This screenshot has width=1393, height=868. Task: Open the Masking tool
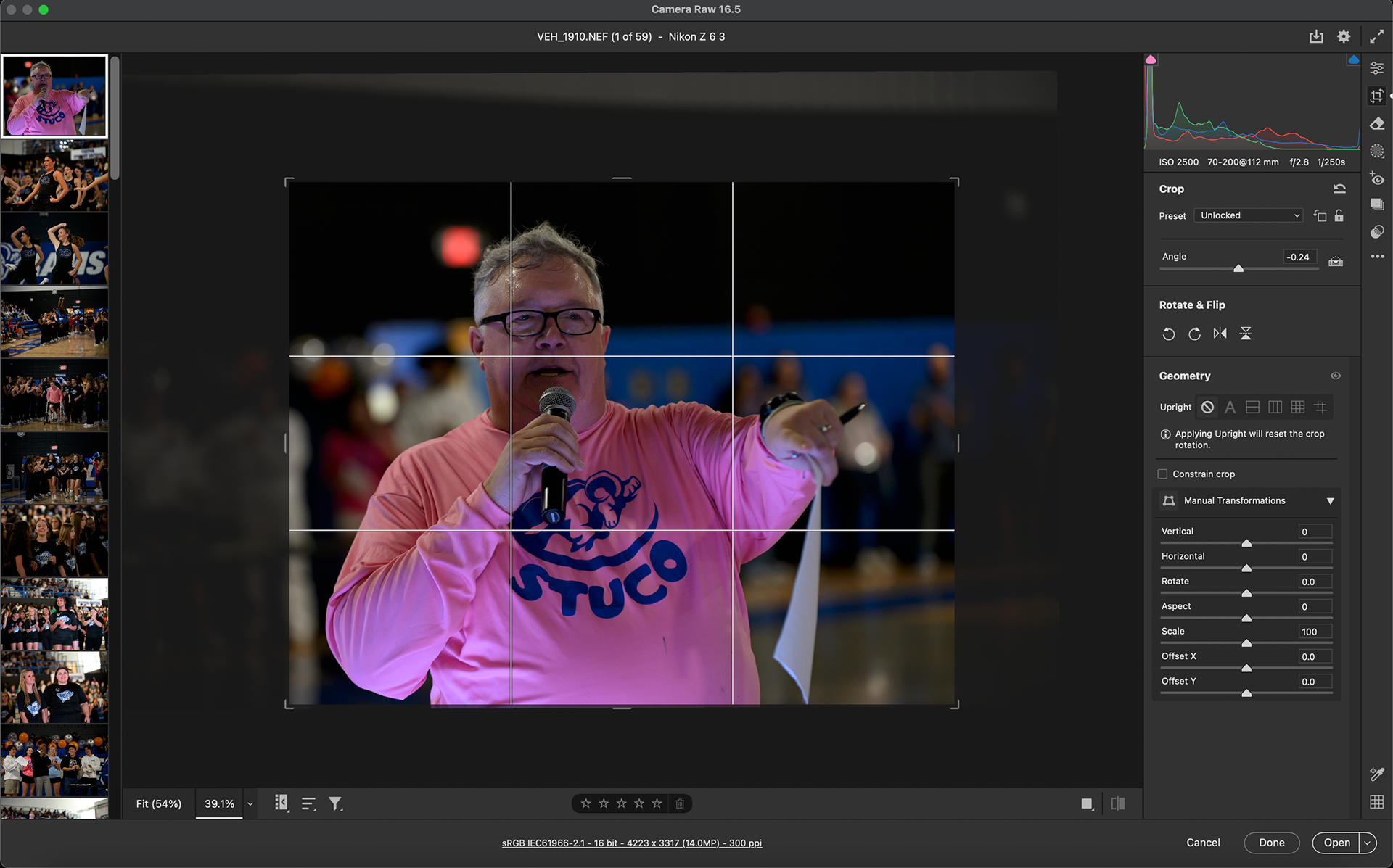1377,152
